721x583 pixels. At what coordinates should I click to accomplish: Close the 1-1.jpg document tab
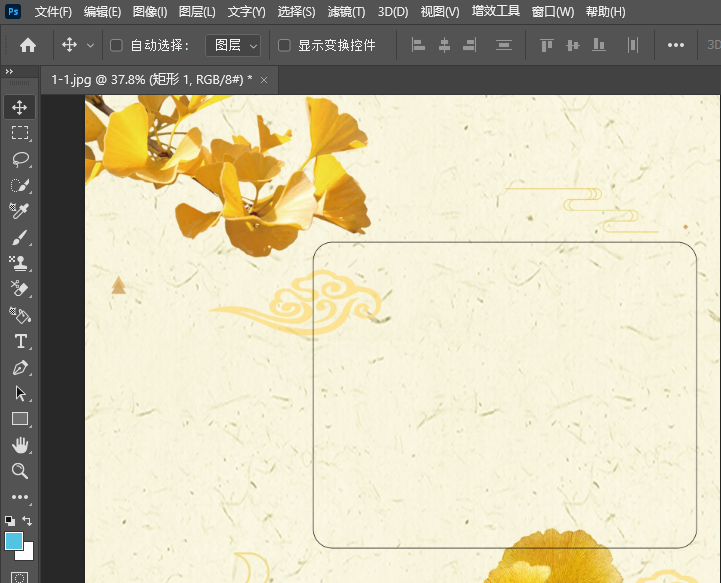(264, 80)
